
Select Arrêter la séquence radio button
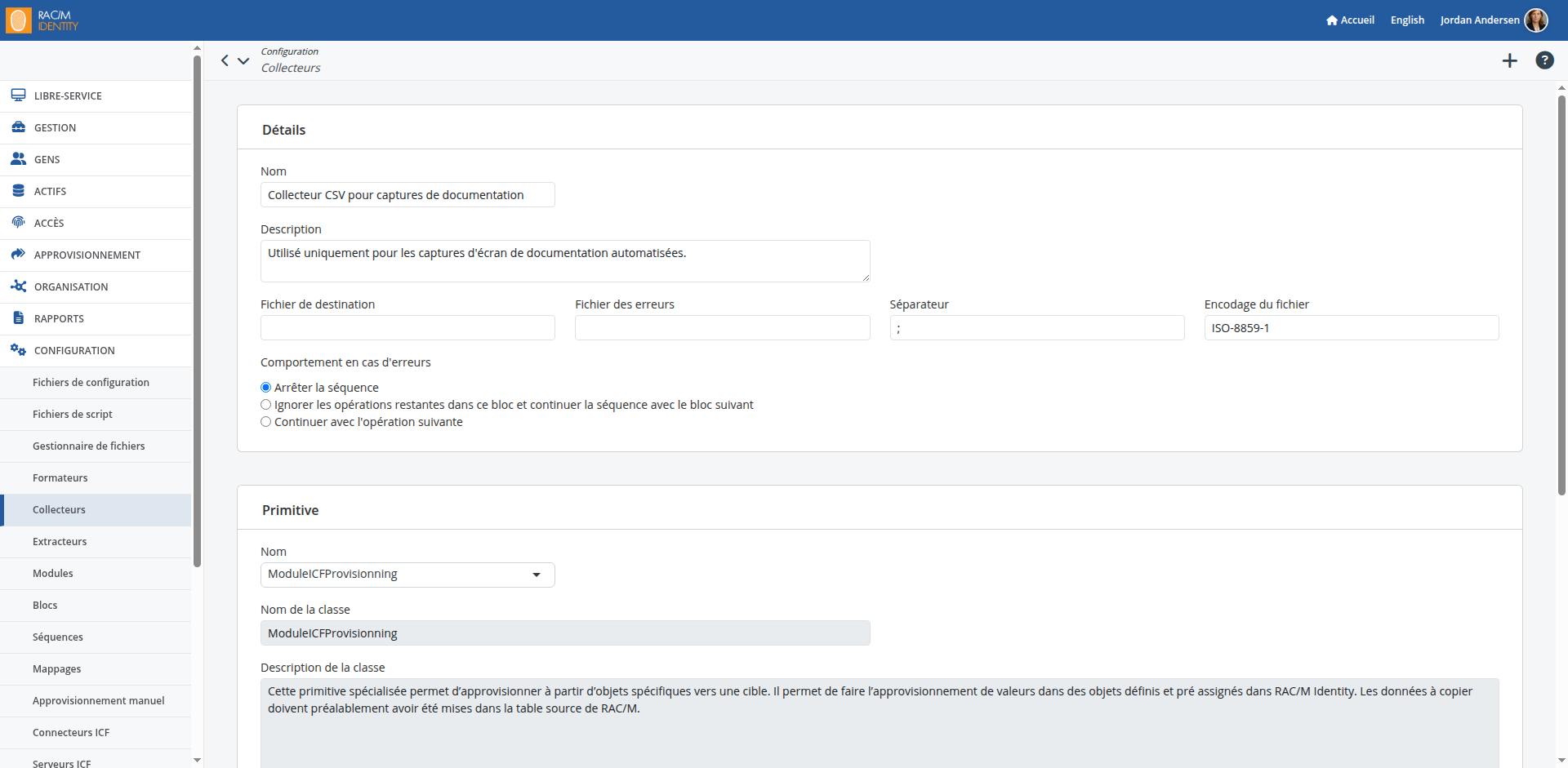(x=265, y=388)
